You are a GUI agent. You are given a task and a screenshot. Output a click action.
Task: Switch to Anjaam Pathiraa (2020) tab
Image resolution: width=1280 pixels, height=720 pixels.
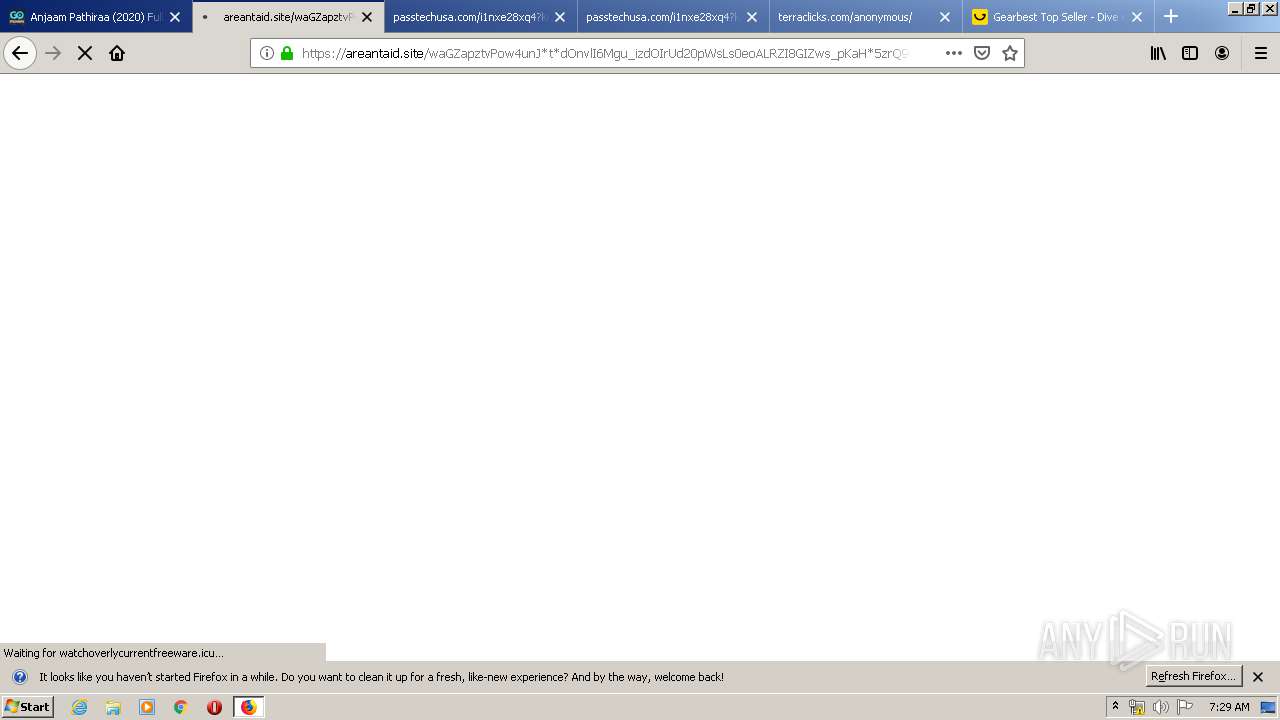96,17
